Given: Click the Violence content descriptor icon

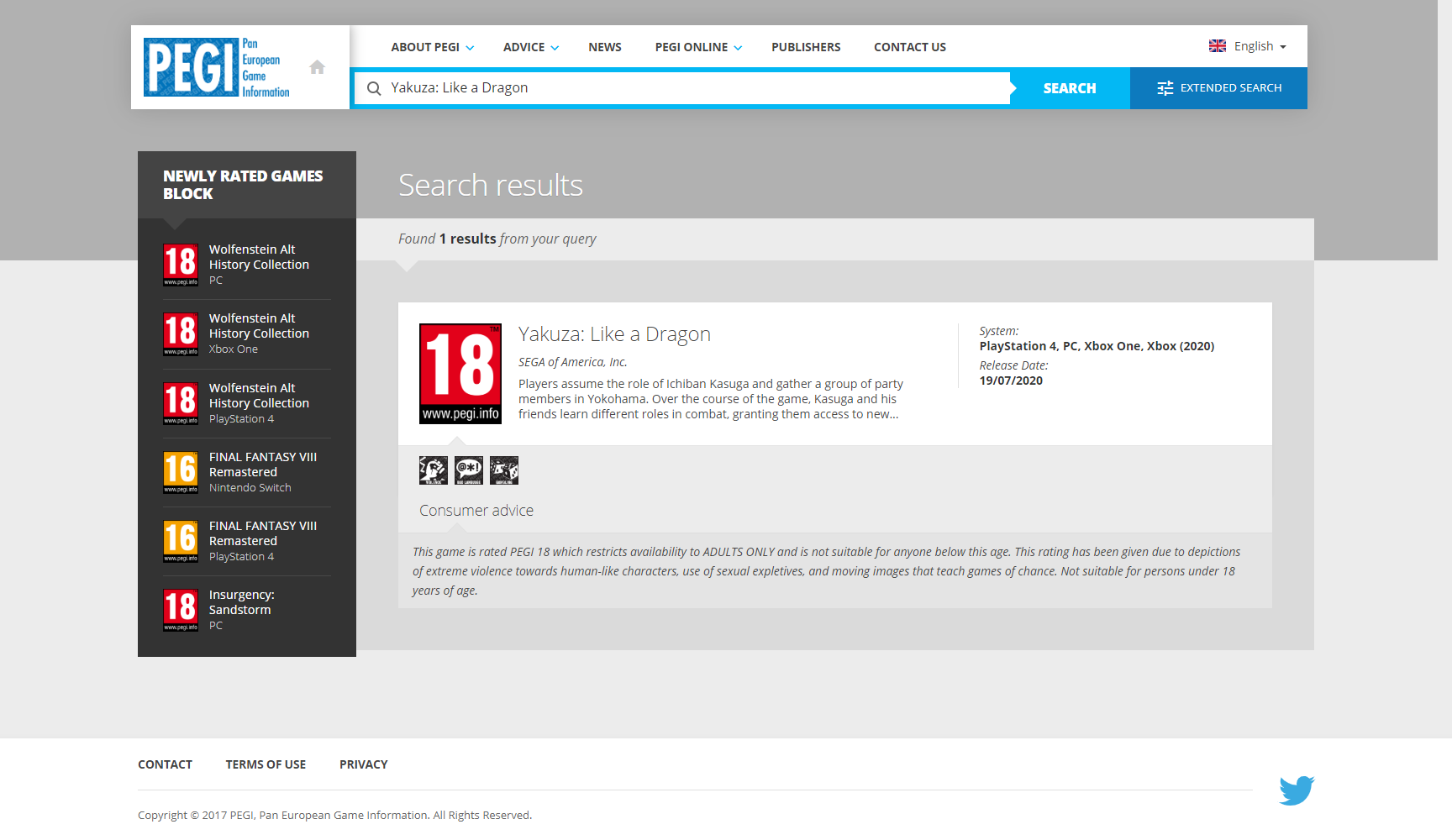Looking at the screenshot, I should [434, 470].
